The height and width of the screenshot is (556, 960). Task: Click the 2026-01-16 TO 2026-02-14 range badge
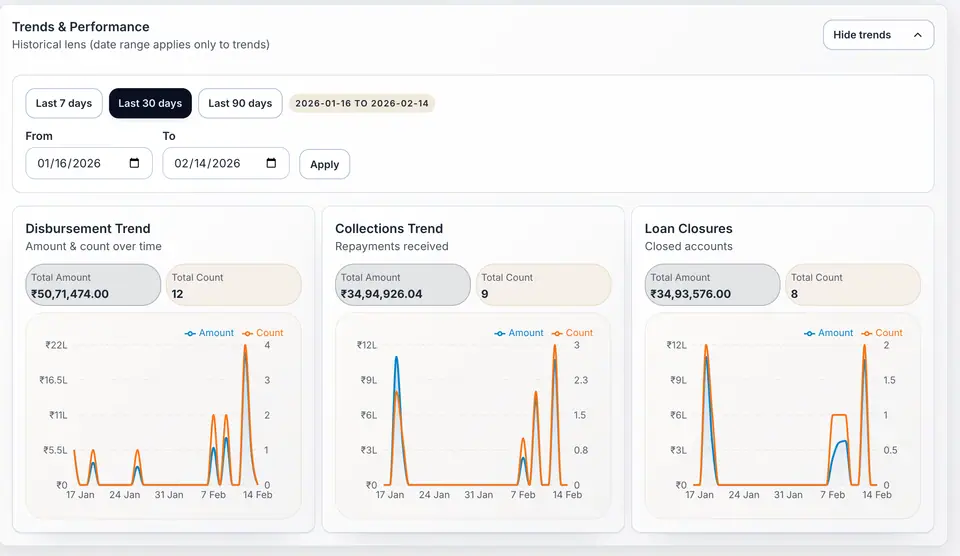point(362,103)
